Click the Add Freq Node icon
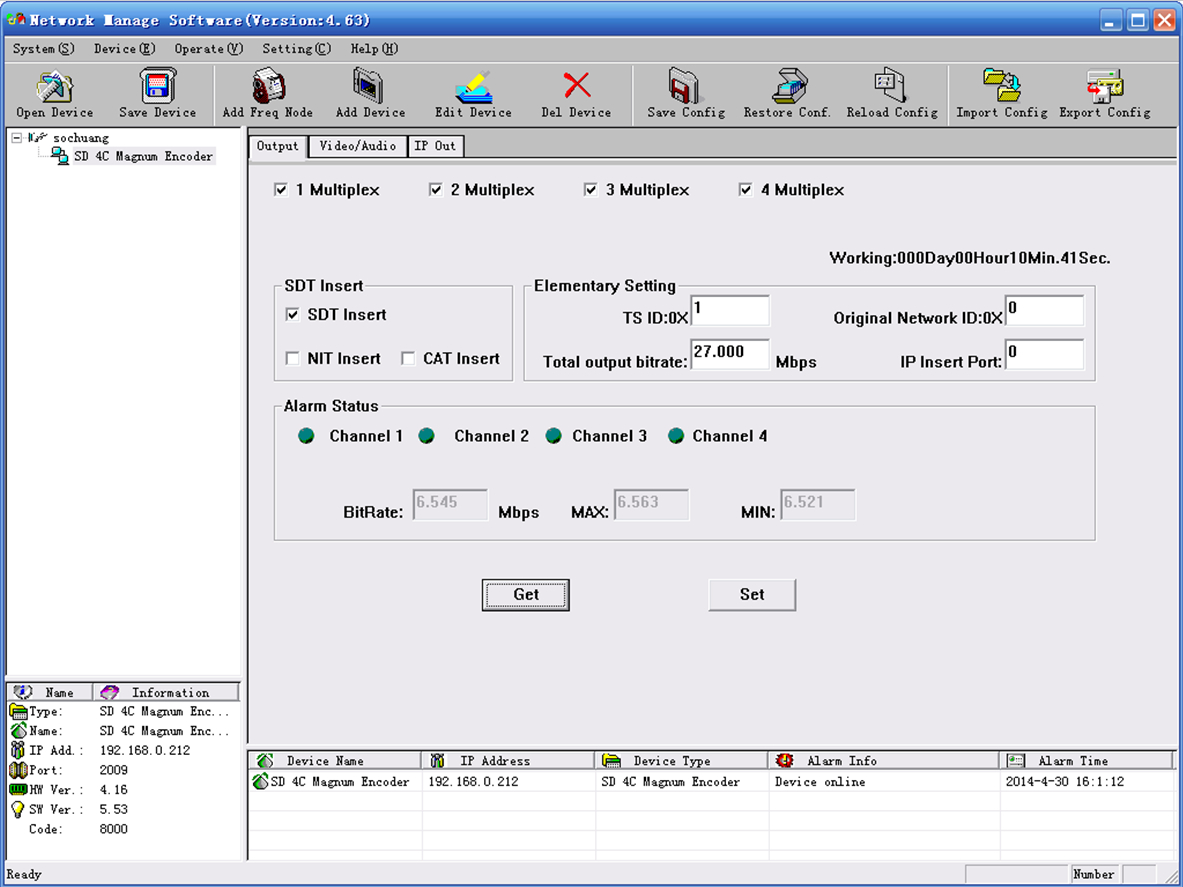The image size is (1183, 887). pyautogui.click(x=267, y=86)
